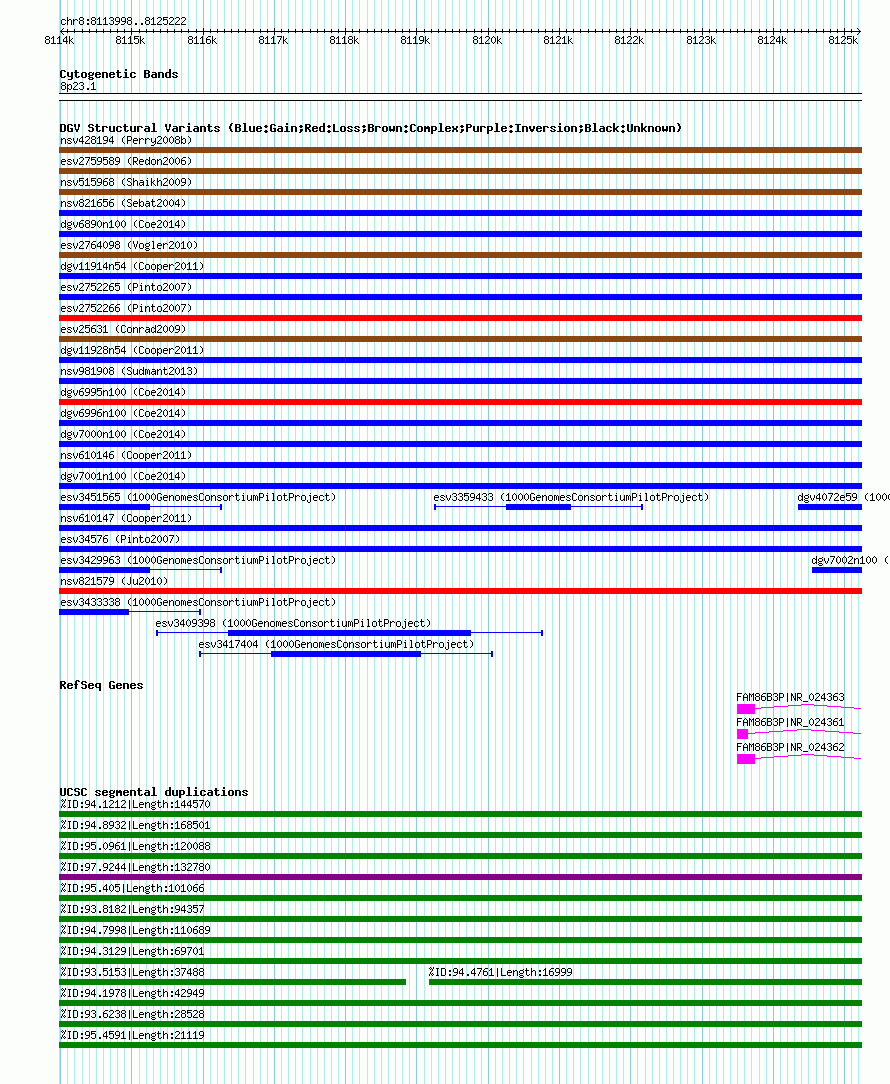Click the %ID:94.3129|Length:69701 duplication label
Image resolution: width=890 pixels, height=1084 pixels.
tap(132, 951)
